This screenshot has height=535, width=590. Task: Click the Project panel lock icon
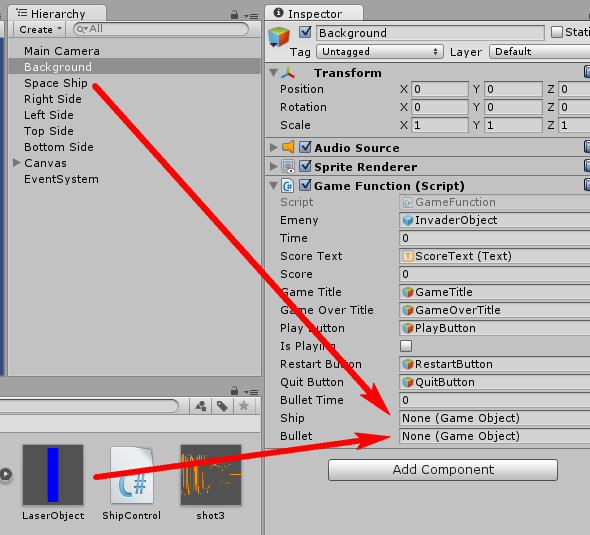click(x=234, y=391)
